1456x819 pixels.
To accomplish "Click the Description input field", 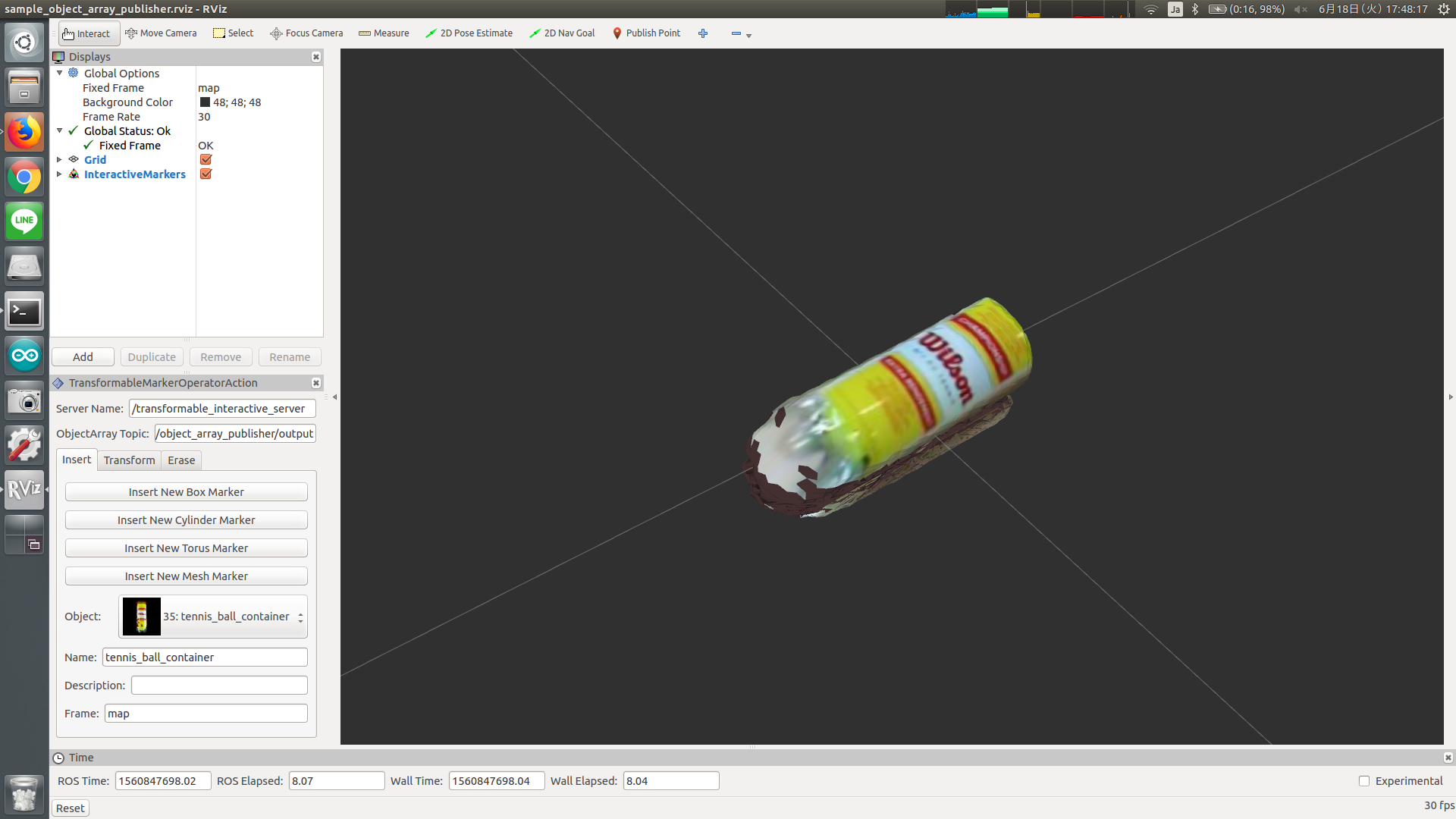I will click(219, 686).
